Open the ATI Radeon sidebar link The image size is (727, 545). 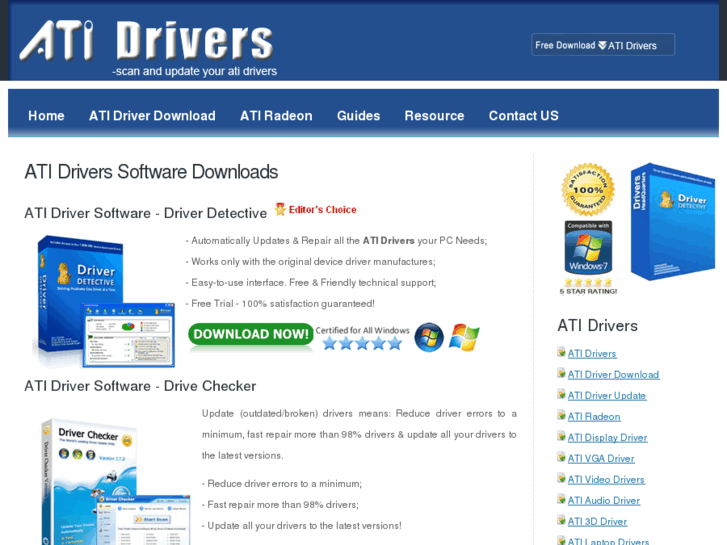pyautogui.click(x=594, y=417)
